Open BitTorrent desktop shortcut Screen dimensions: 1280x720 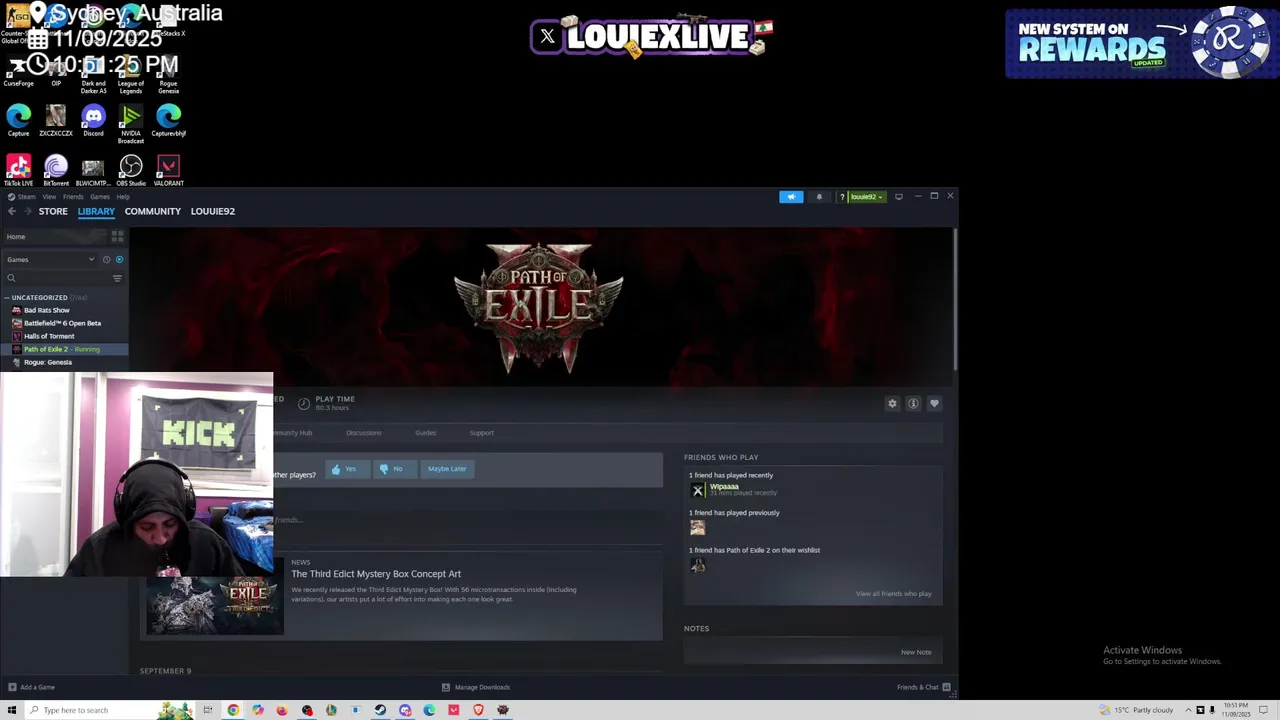click(x=56, y=171)
